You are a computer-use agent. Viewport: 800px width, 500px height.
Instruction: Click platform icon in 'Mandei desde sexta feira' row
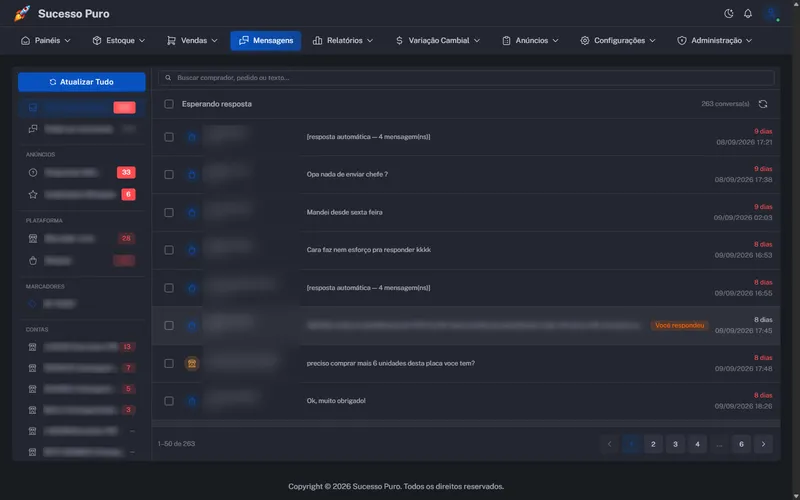192,212
